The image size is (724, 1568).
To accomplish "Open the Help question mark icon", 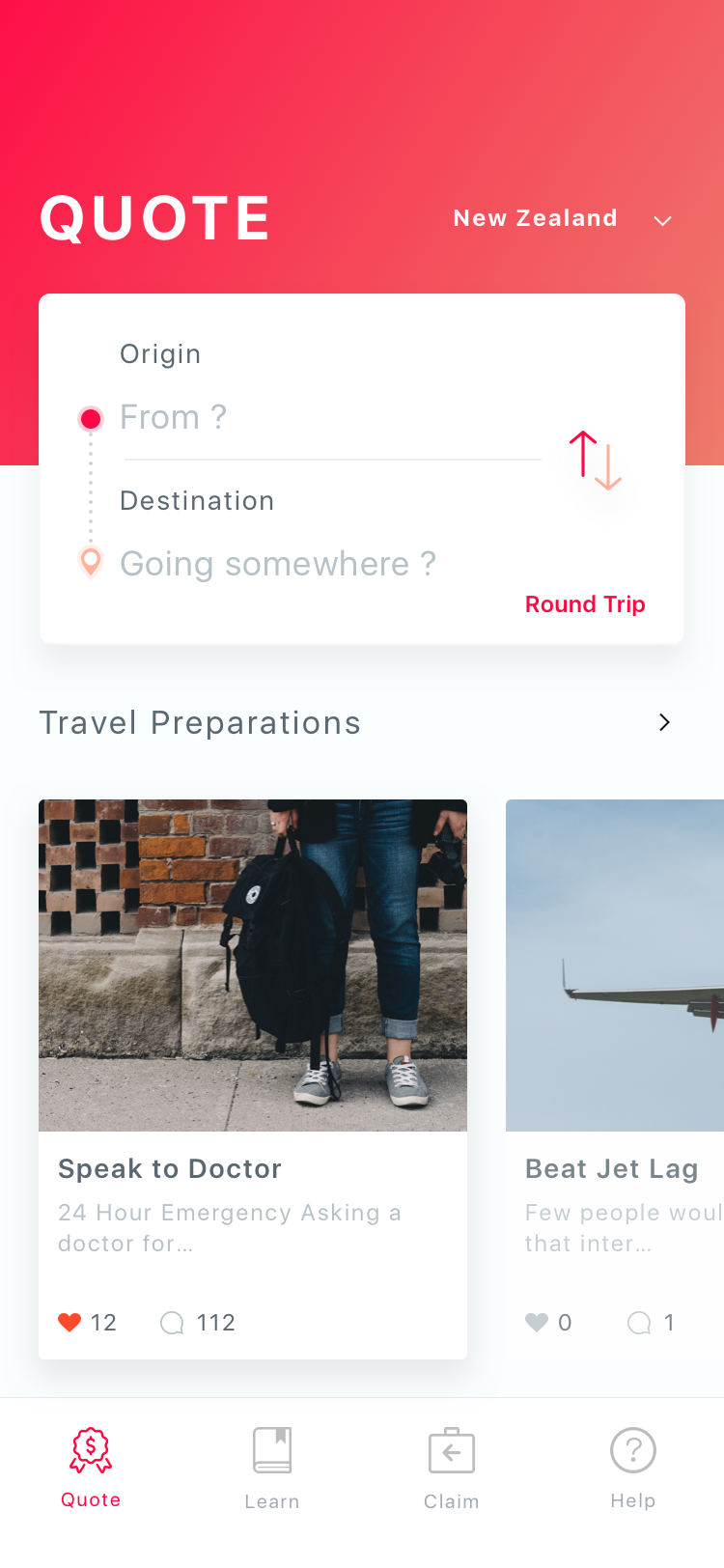I will coord(633,1450).
